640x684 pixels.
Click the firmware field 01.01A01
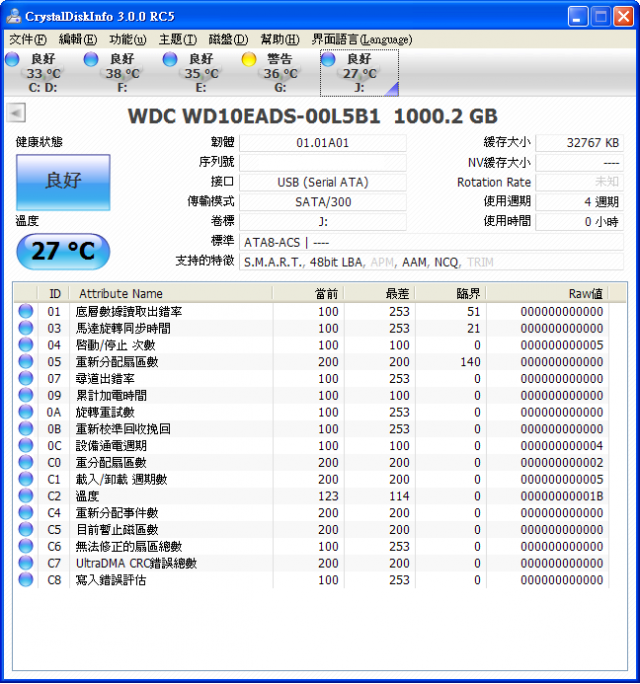pyautogui.click(x=323, y=143)
